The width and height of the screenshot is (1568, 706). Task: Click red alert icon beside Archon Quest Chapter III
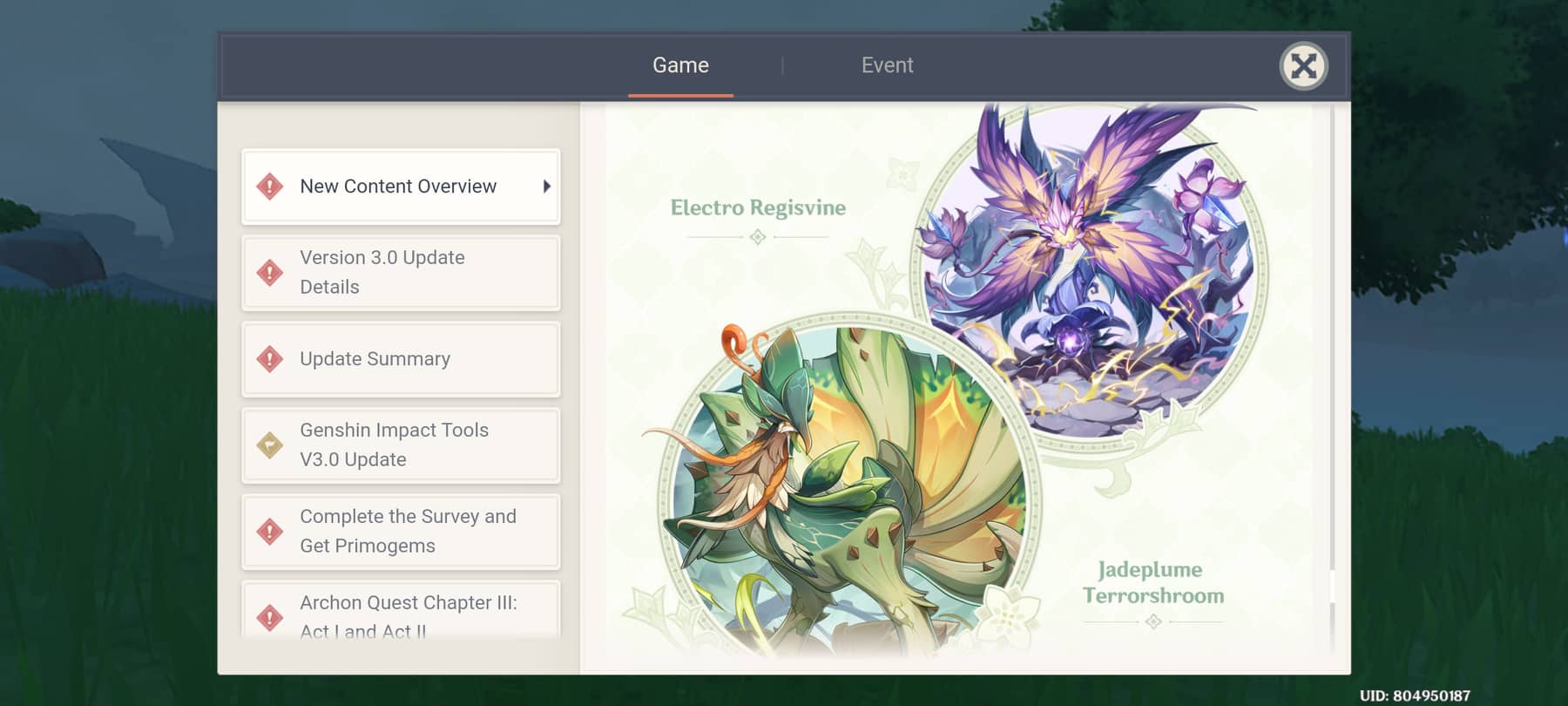[270, 618]
